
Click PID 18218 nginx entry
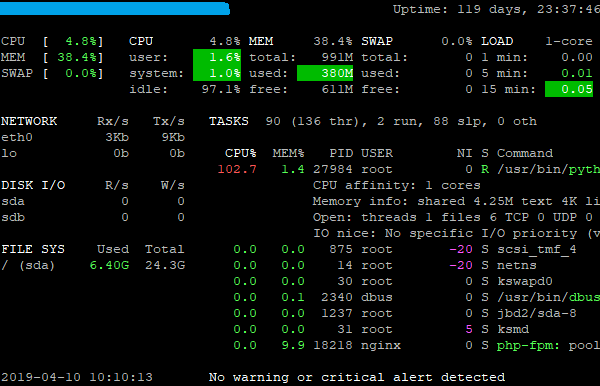pyautogui.click(x=333, y=345)
